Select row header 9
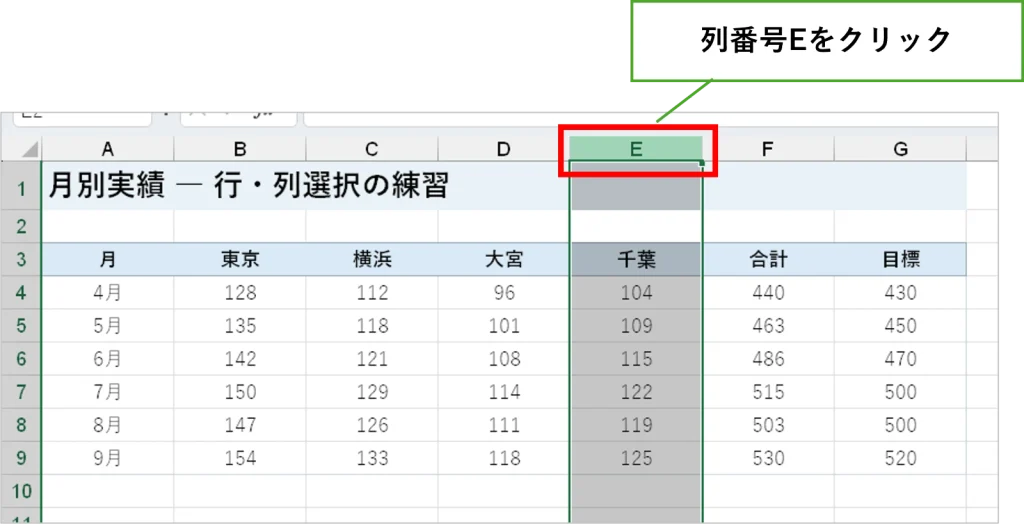 (21, 457)
